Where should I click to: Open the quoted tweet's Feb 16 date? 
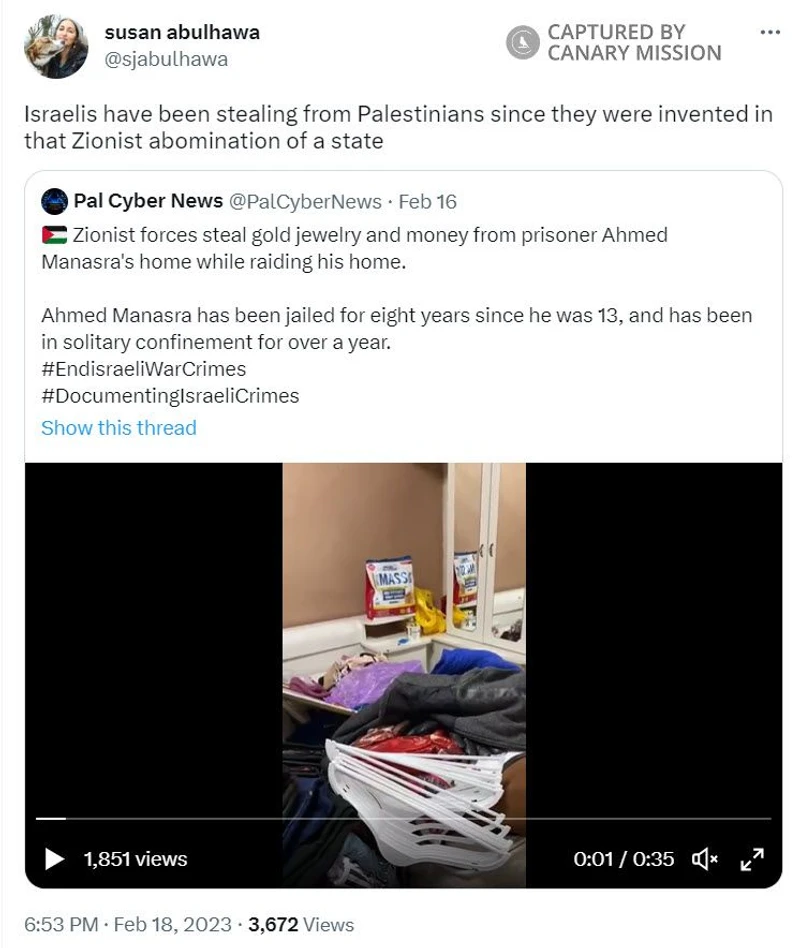428,201
